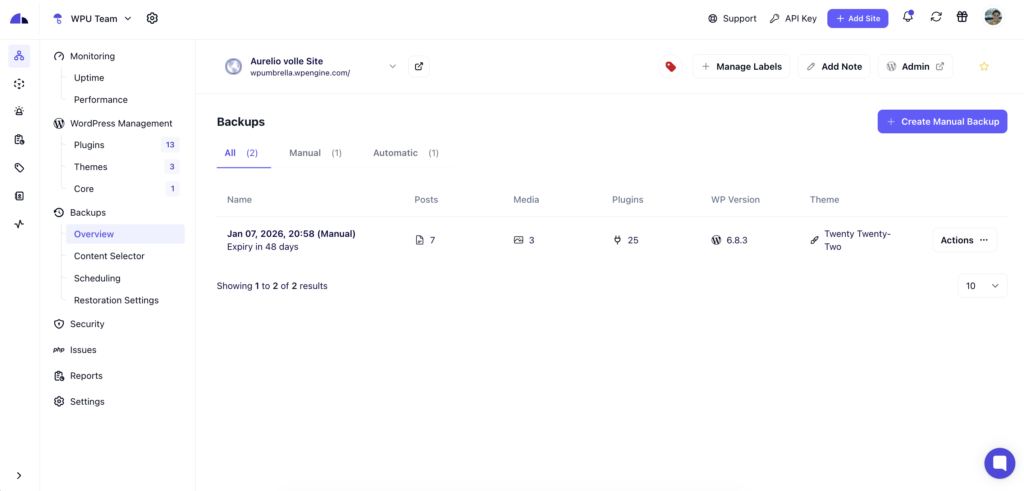Open Restoration Settings in sidebar
The width and height of the screenshot is (1024, 491).
(x=116, y=300)
